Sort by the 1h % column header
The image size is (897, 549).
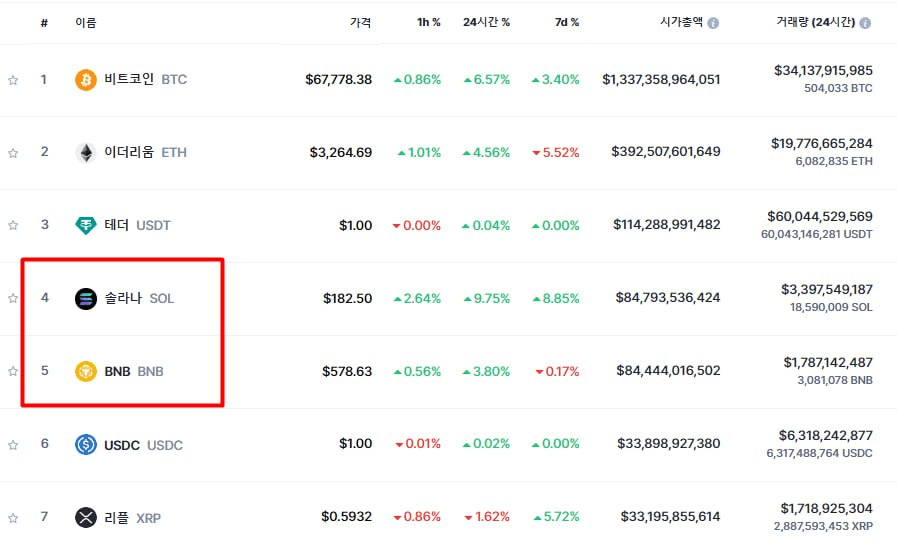[x=428, y=22]
